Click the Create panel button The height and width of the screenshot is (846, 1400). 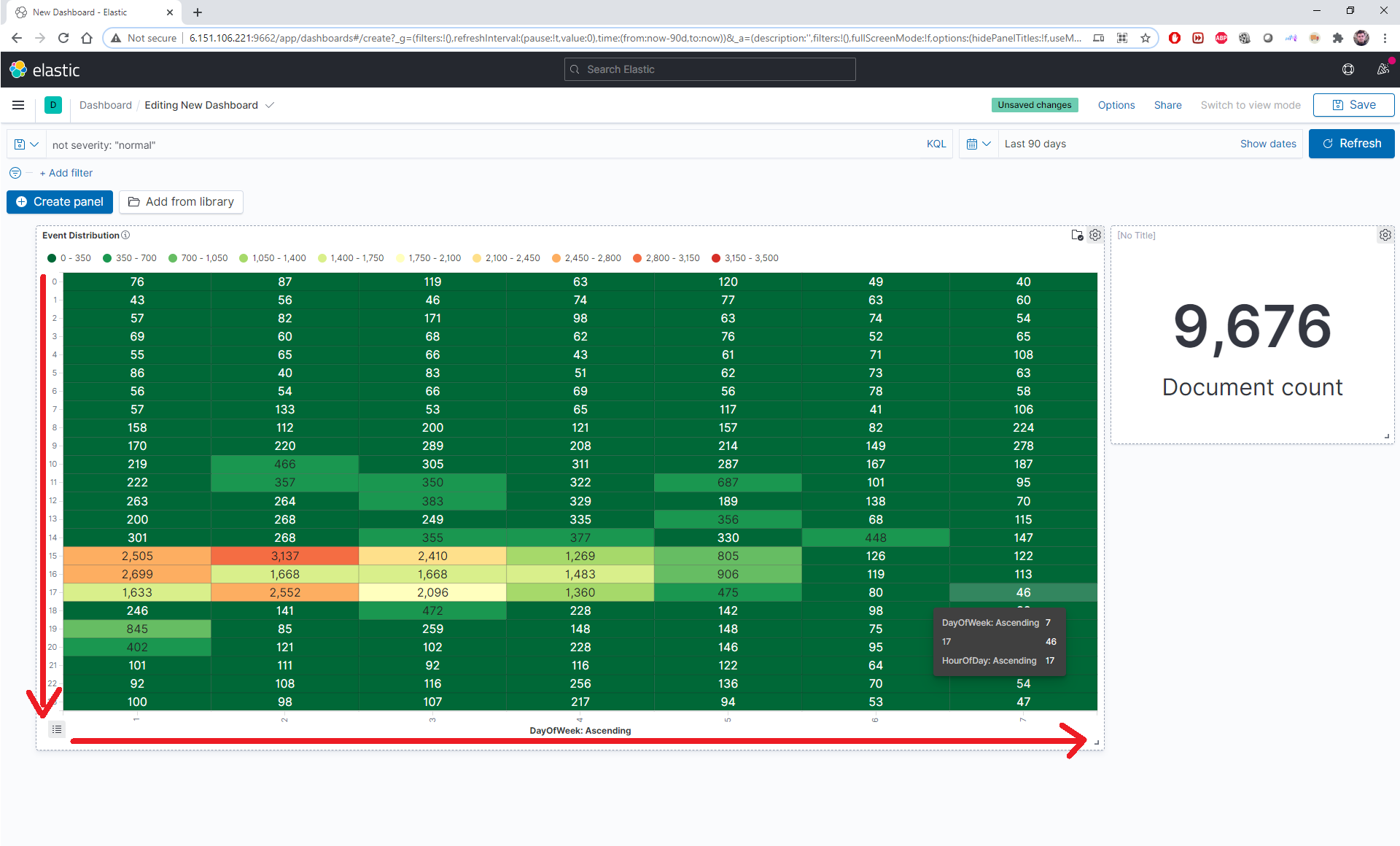click(60, 201)
